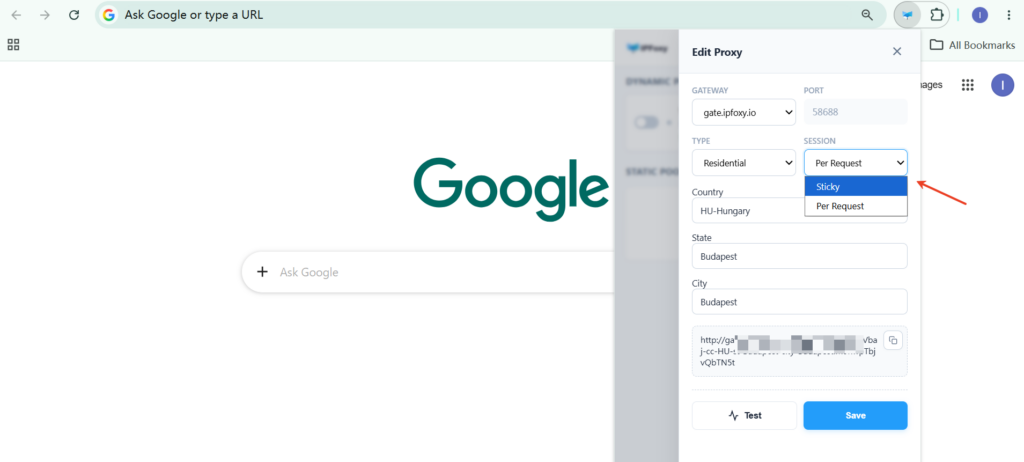Click the Edit Proxy heading

[x=717, y=52]
